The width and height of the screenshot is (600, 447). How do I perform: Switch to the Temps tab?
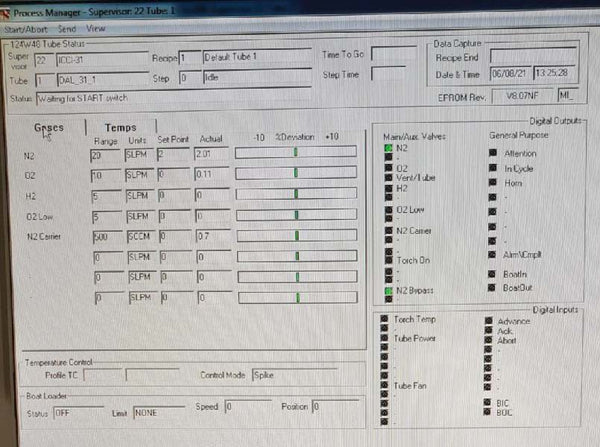coord(121,127)
